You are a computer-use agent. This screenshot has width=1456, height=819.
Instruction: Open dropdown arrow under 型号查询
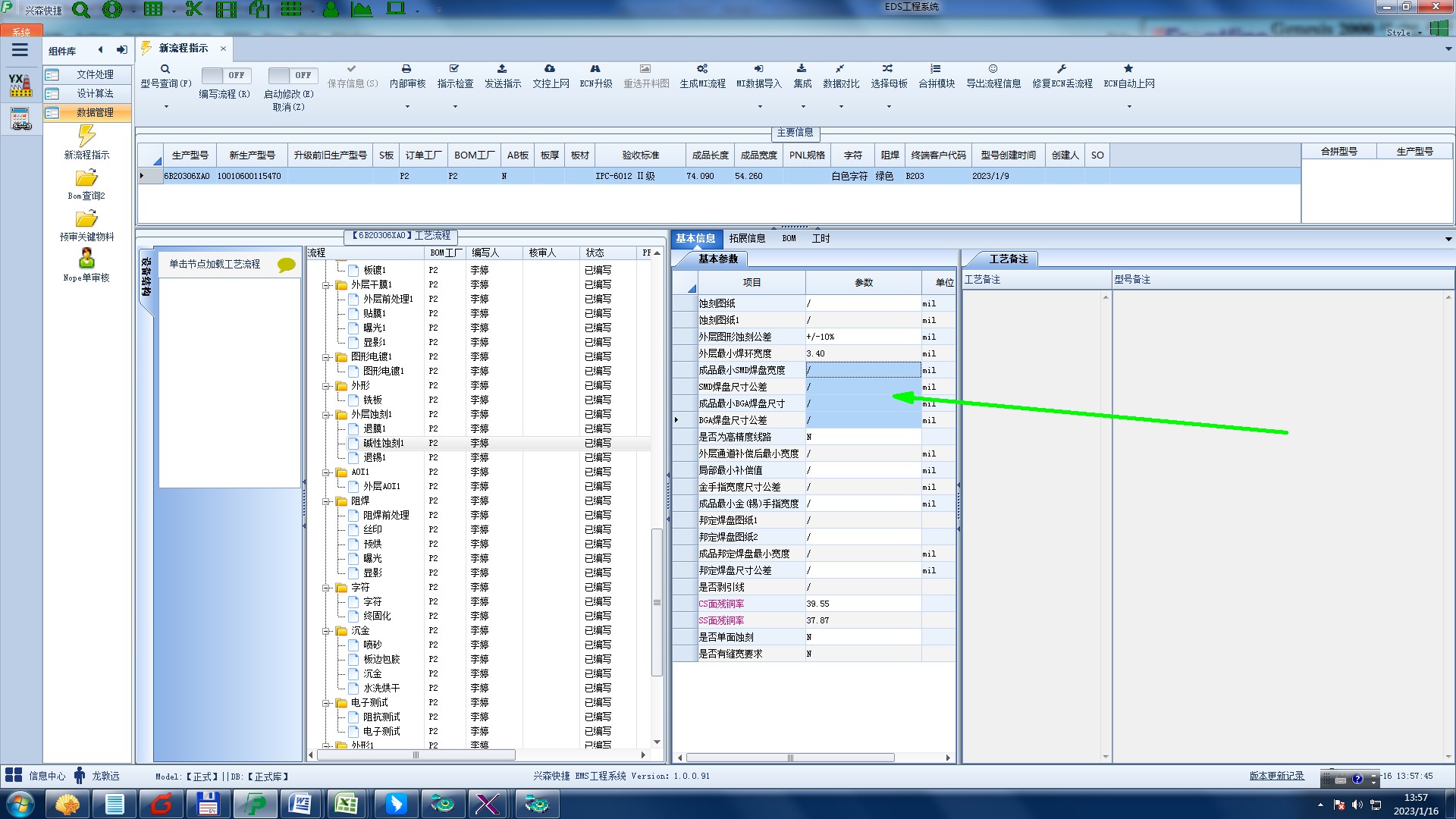166,106
